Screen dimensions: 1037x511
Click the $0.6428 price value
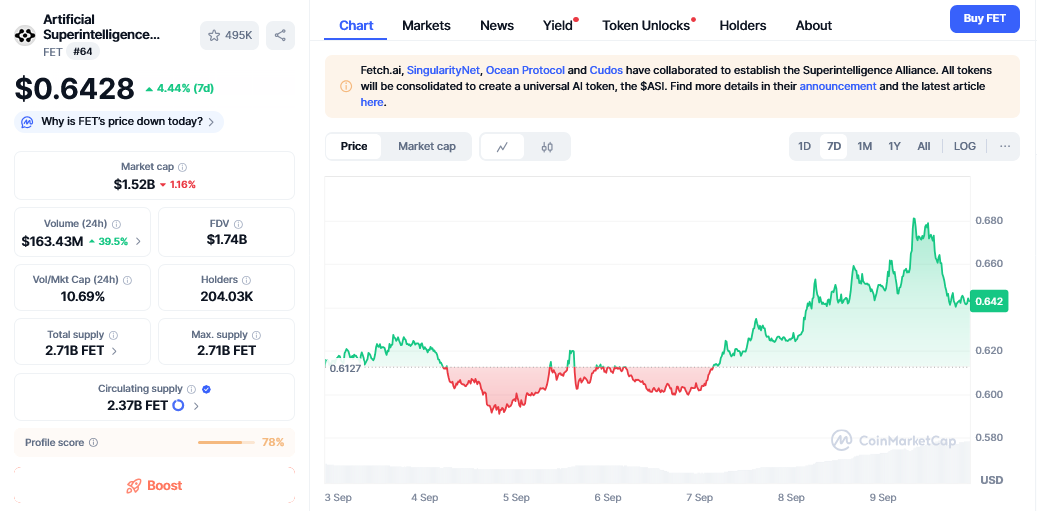coord(75,89)
